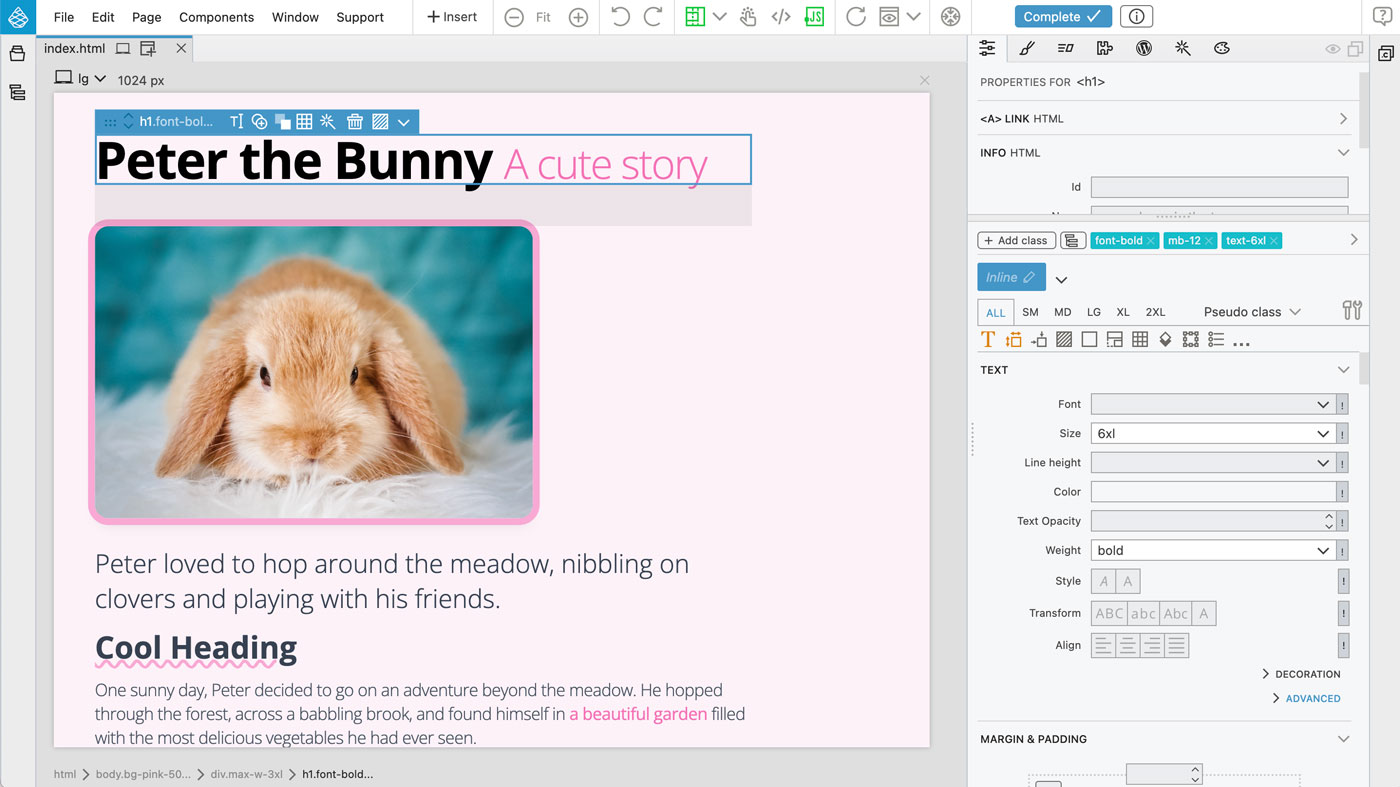This screenshot has width=1400, height=787.
Task: Click the paintbrush style icon in the panel tabs
Action: pyautogui.click(x=1026, y=48)
